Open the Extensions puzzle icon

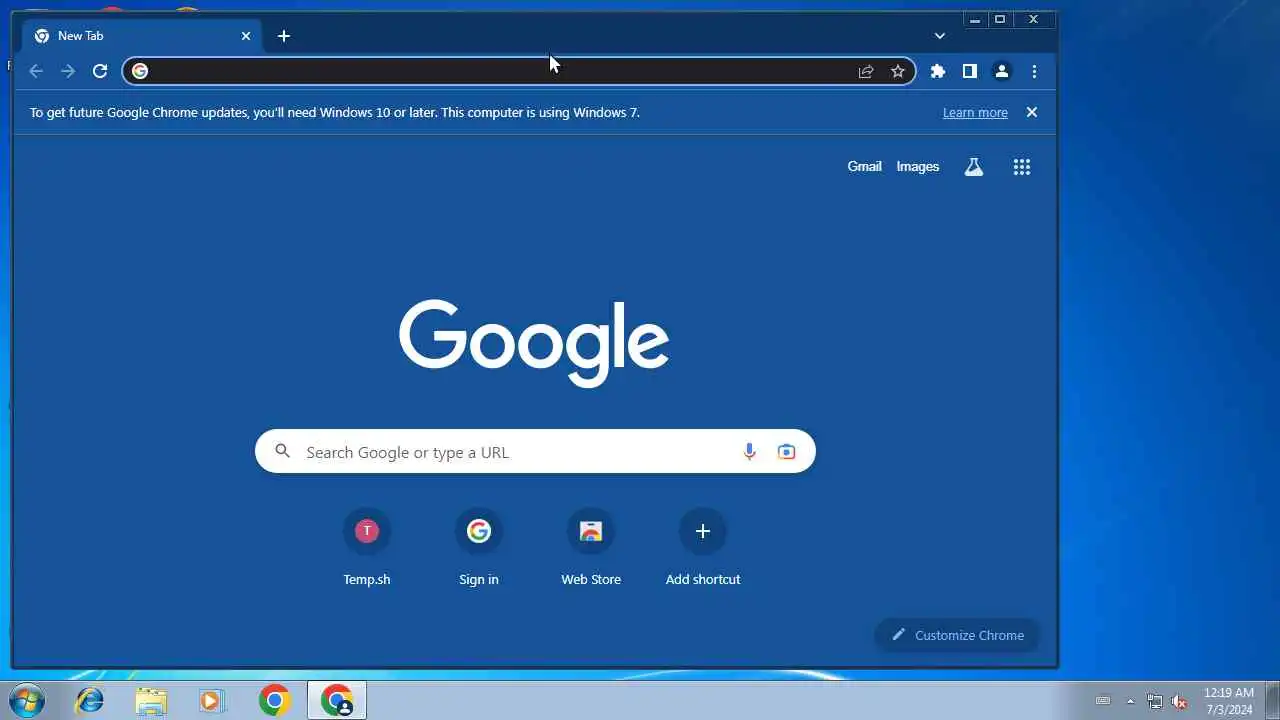pyautogui.click(x=938, y=71)
